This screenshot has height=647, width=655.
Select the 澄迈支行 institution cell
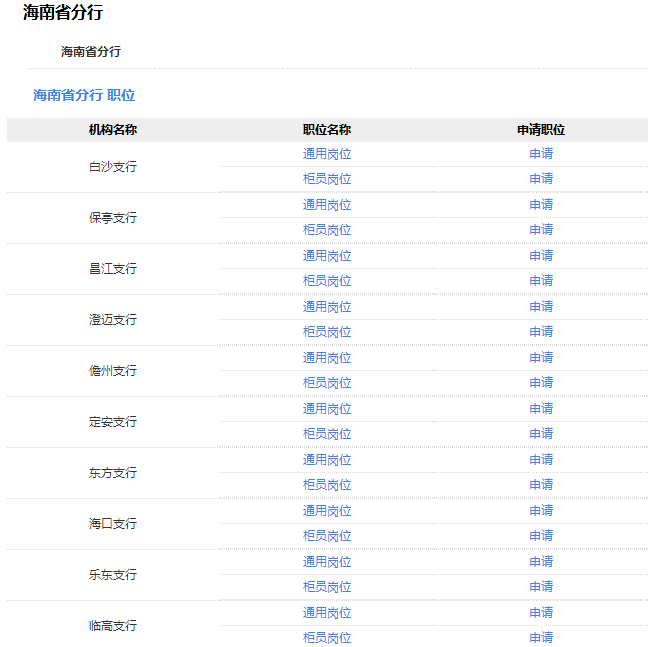[113, 320]
